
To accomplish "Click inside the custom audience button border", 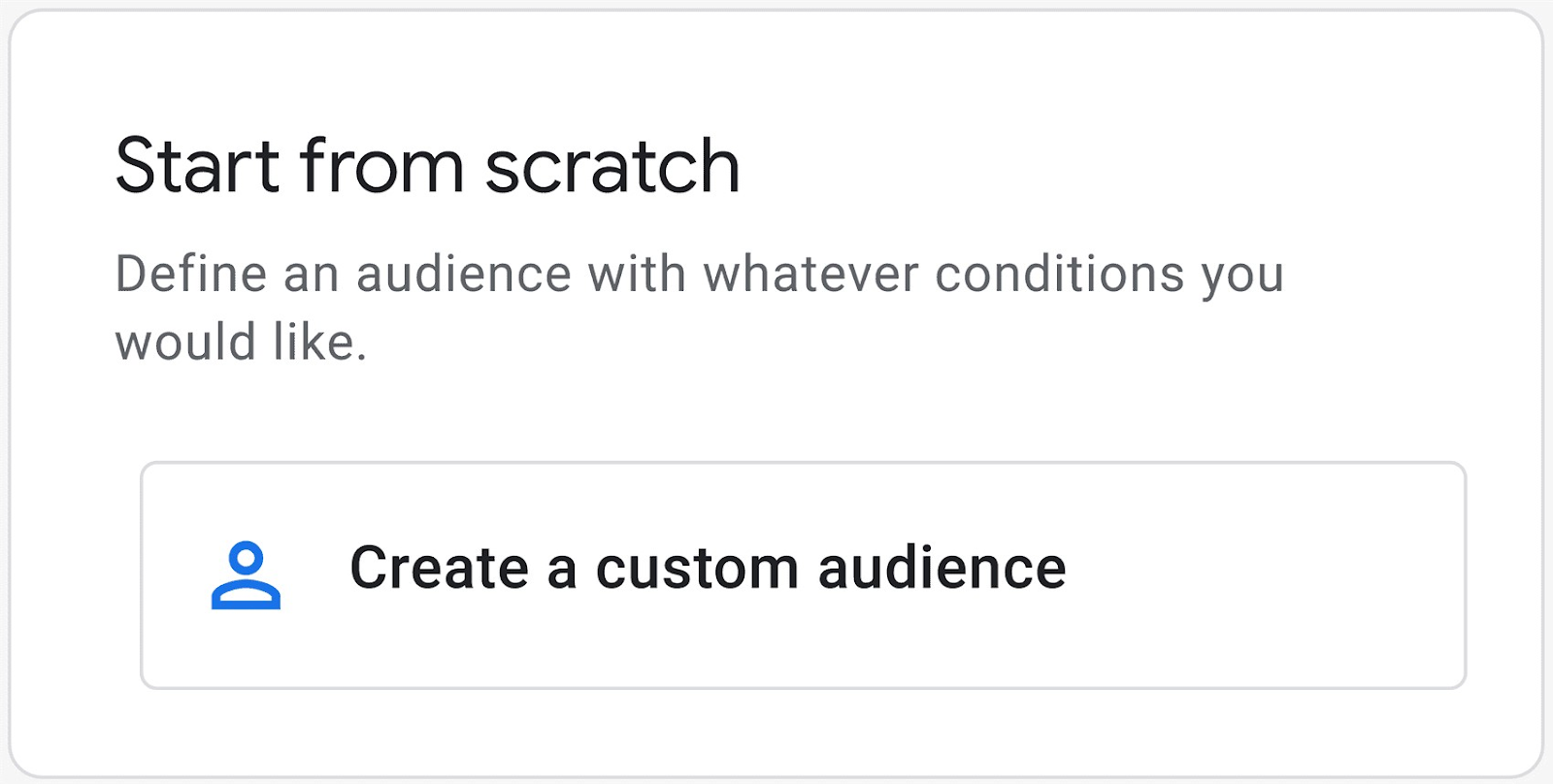I will coord(804,575).
